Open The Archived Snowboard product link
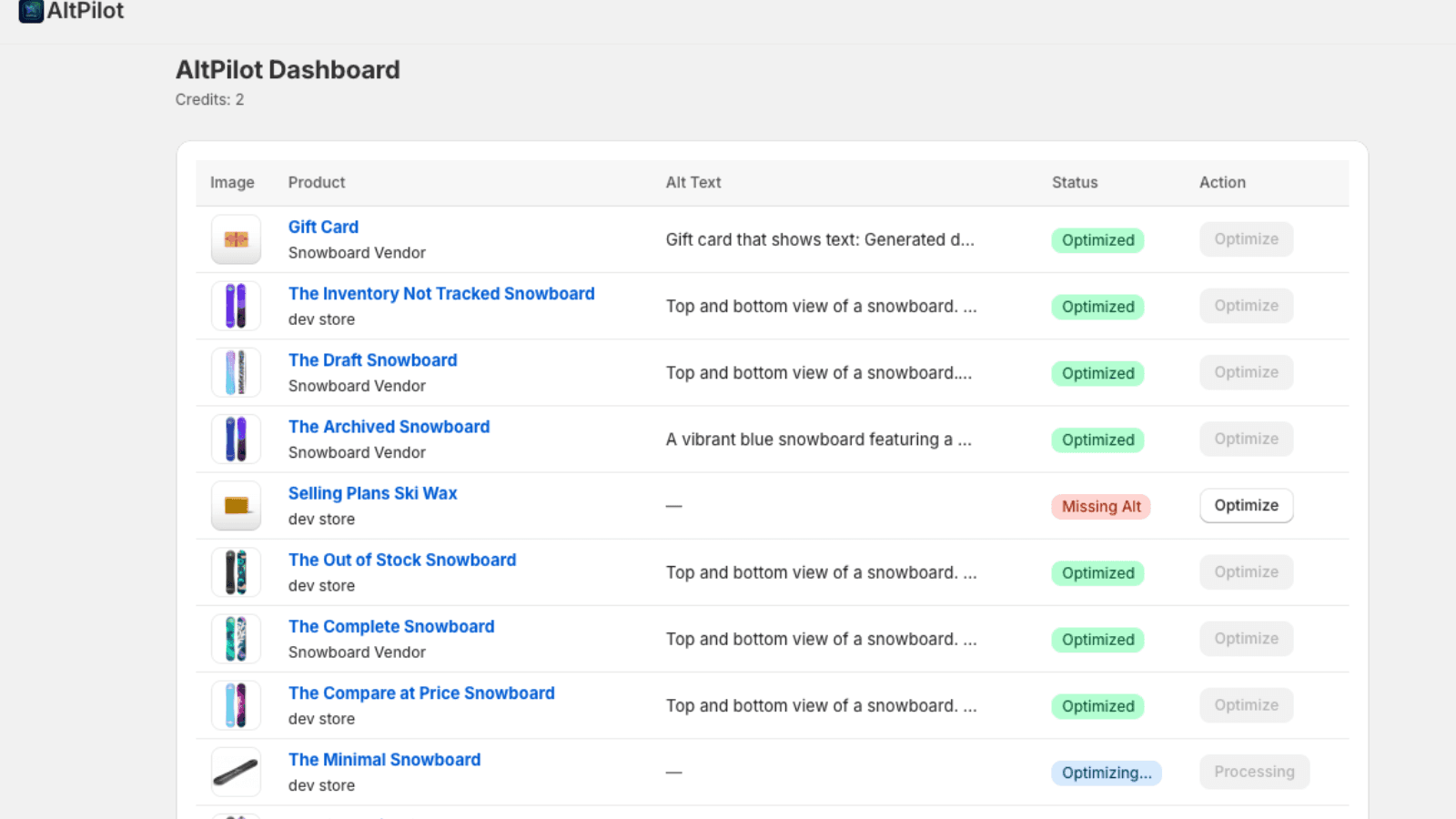This screenshot has height=819, width=1456. point(389,426)
